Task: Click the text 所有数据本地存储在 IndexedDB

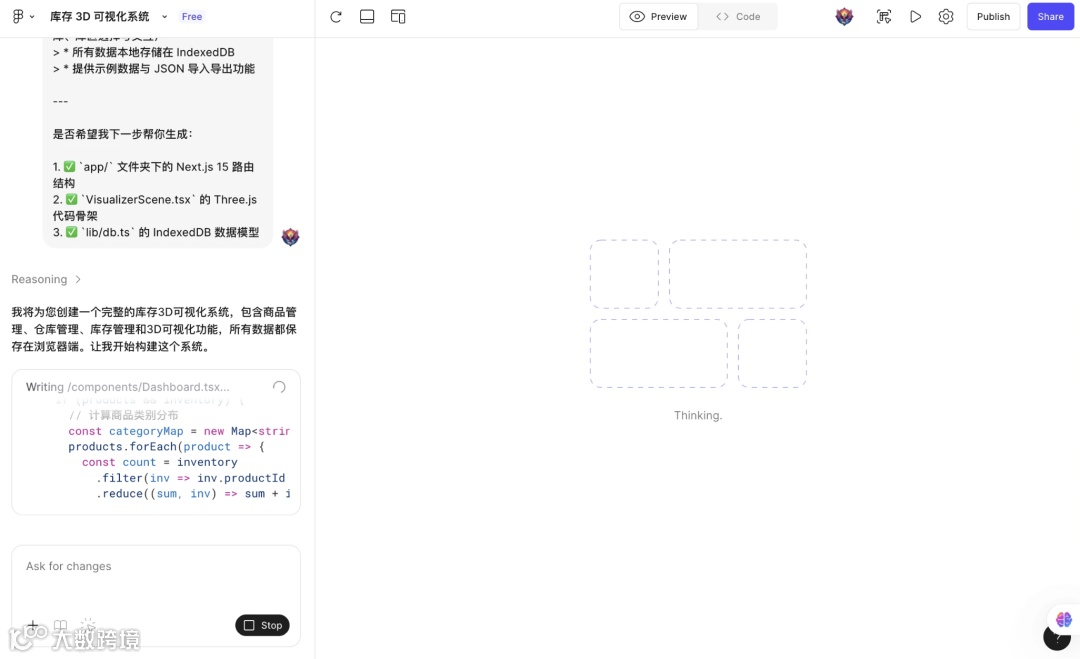Action: tap(154, 52)
